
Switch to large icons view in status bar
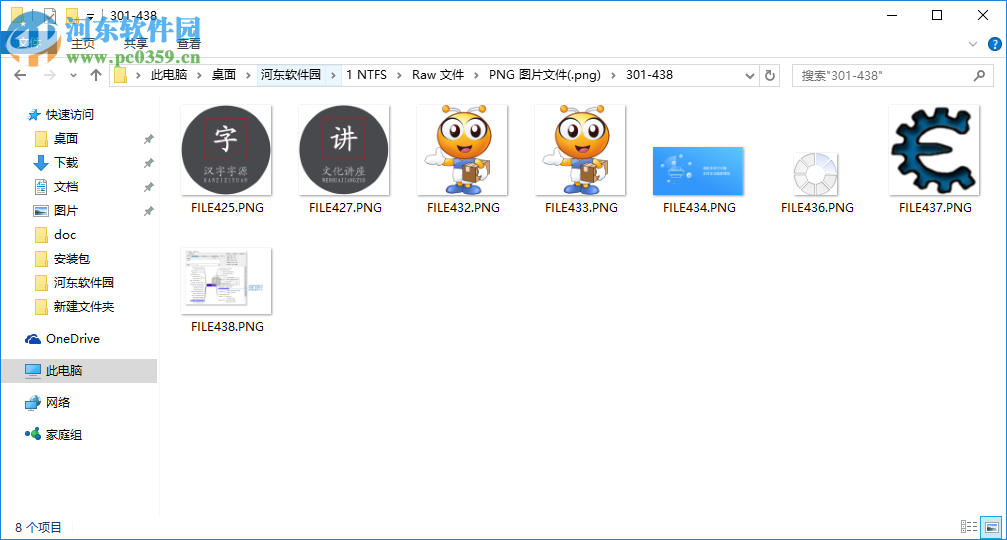pyautogui.click(x=992, y=527)
